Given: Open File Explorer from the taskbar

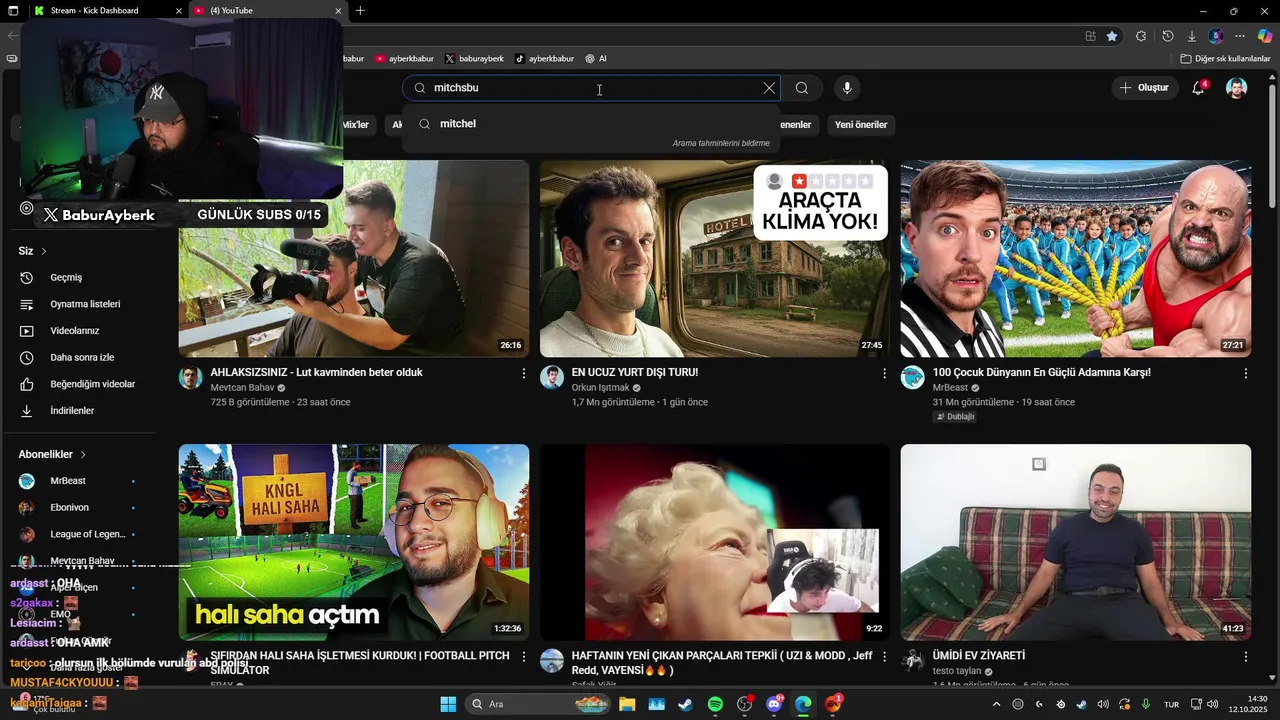Looking at the screenshot, I should (627, 704).
